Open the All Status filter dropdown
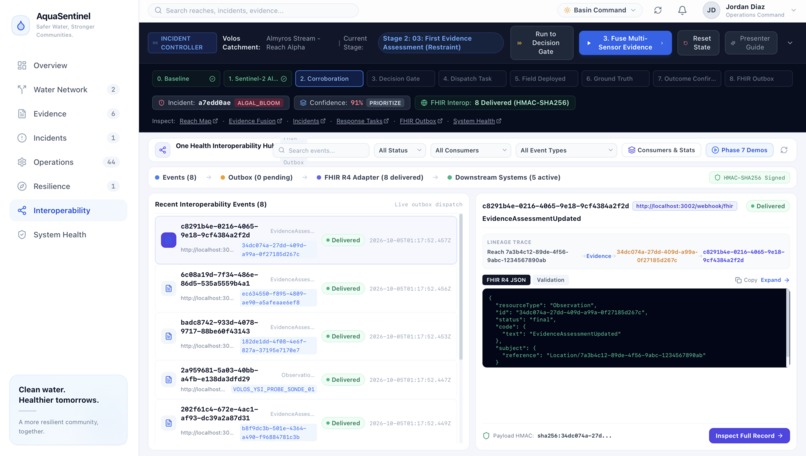 (x=399, y=150)
